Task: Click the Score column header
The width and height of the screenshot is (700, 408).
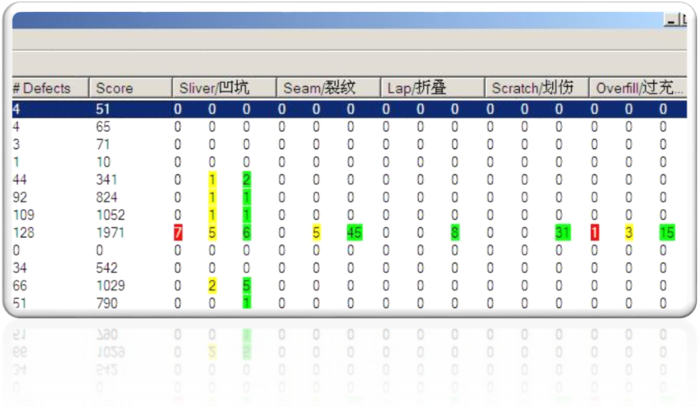Action: [x=130, y=88]
